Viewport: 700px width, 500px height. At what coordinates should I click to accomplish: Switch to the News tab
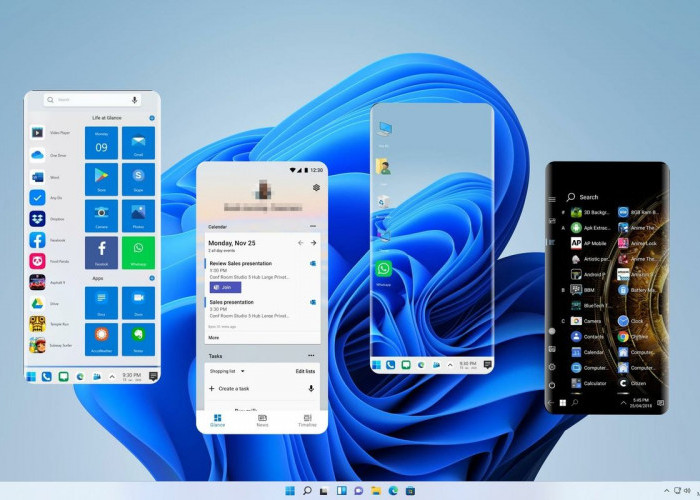pyautogui.click(x=262, y=421)
